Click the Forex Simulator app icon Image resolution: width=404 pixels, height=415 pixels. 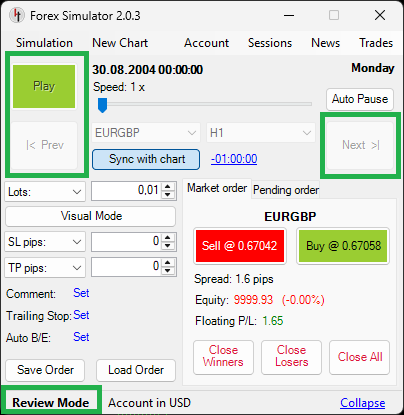[17, 15]
